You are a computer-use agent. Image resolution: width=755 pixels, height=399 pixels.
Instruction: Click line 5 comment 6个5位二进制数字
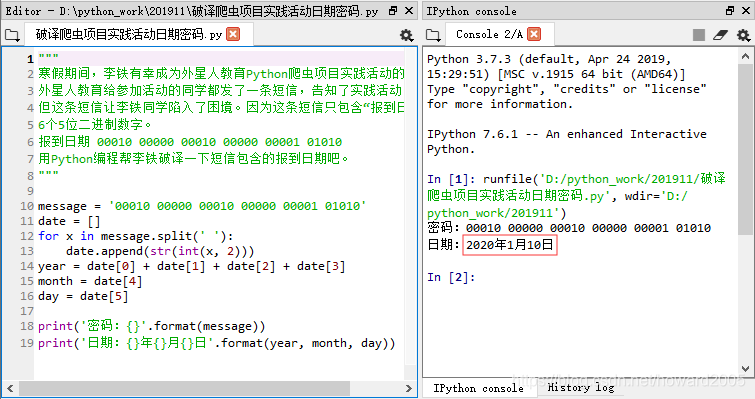pos(94,125)
